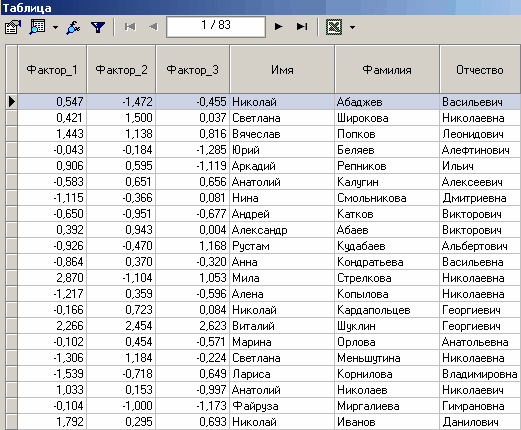
Task: Click the Фактор_2 column header
Action: [121, 69]
